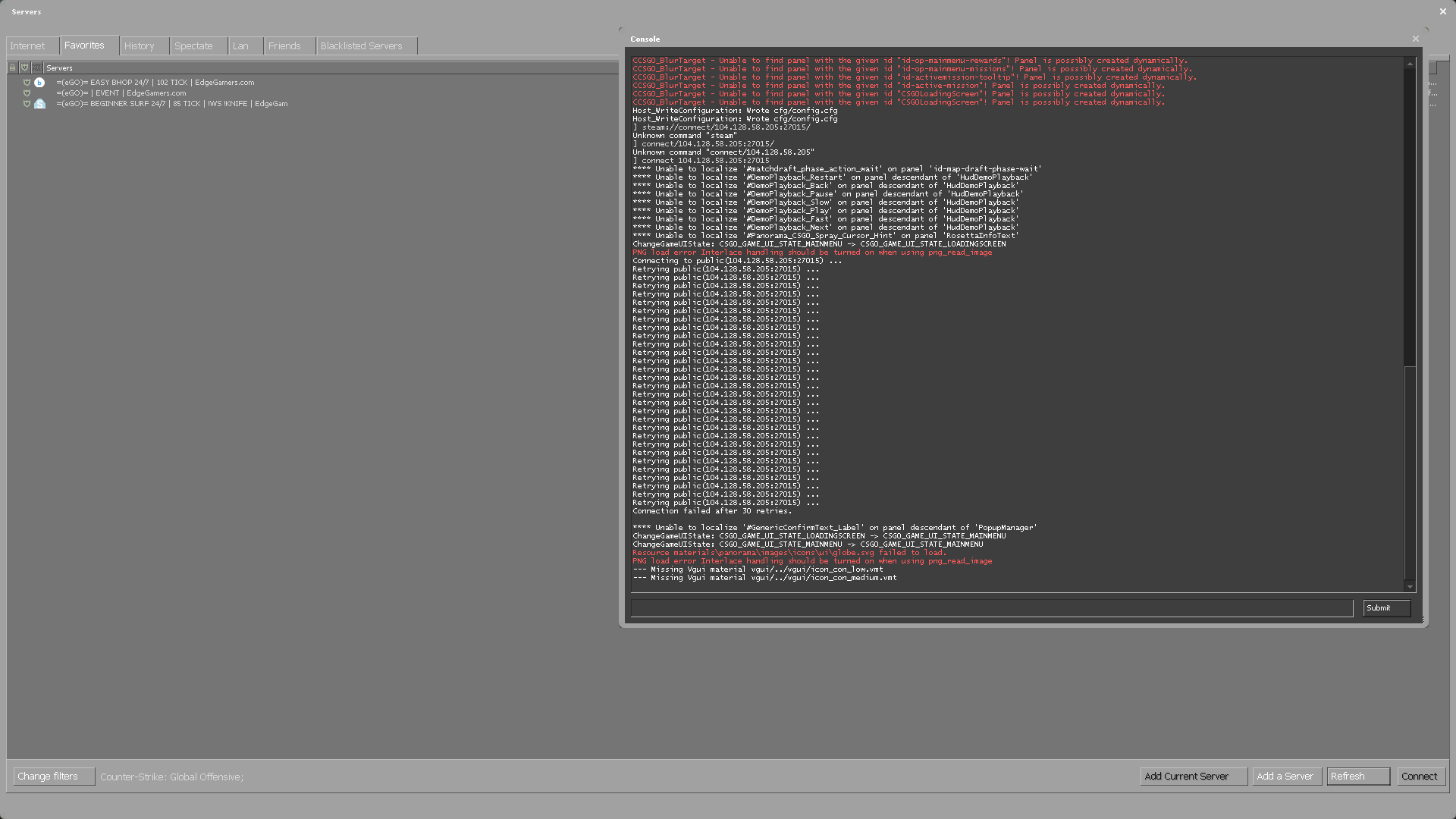Sort servers by the password lock column
1456x819 pixels.
12,67
